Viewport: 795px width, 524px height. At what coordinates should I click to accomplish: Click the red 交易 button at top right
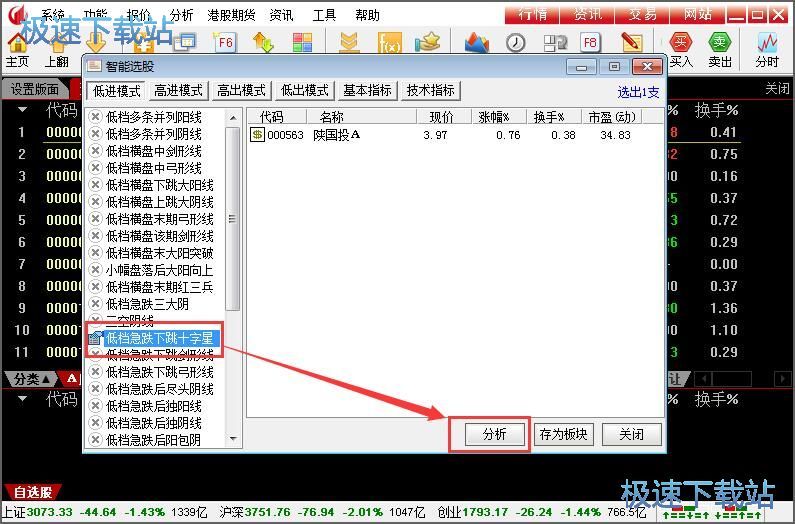pos(642,14)
